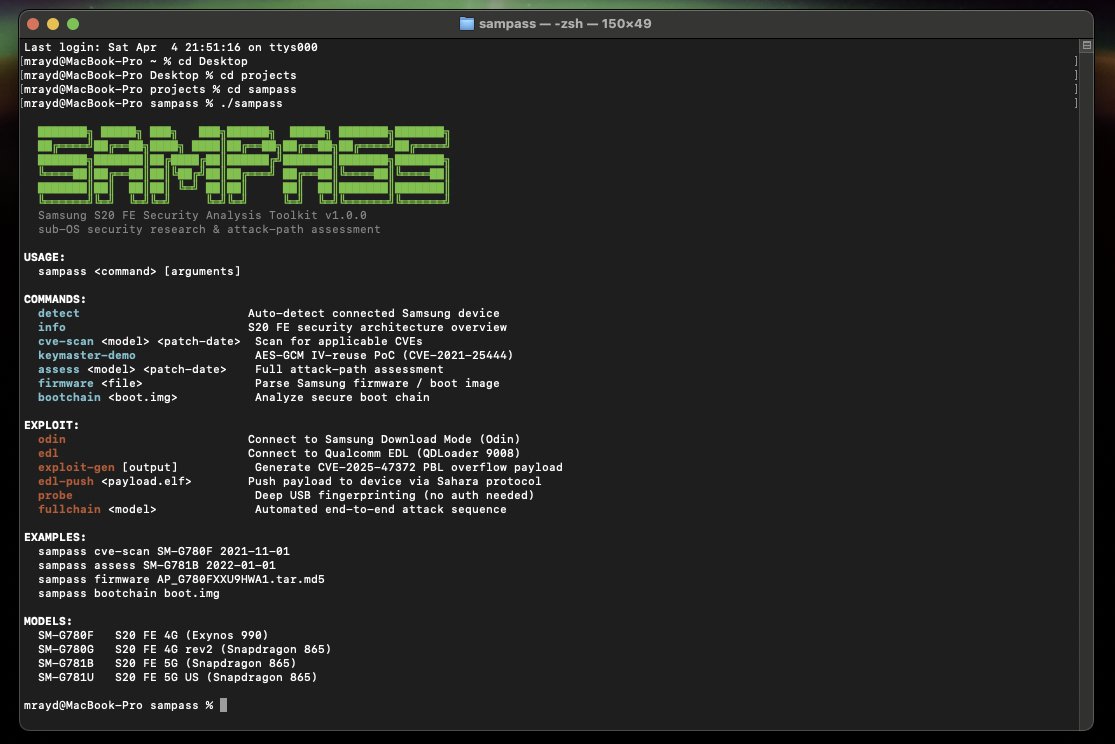Click the 'EXPLOIT:' heading

point(51,425)
